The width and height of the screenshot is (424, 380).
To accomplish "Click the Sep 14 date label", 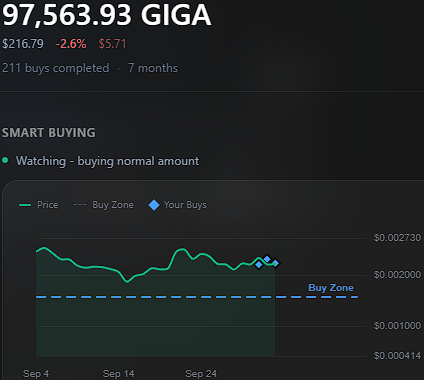I will click(x=119, y=374).
